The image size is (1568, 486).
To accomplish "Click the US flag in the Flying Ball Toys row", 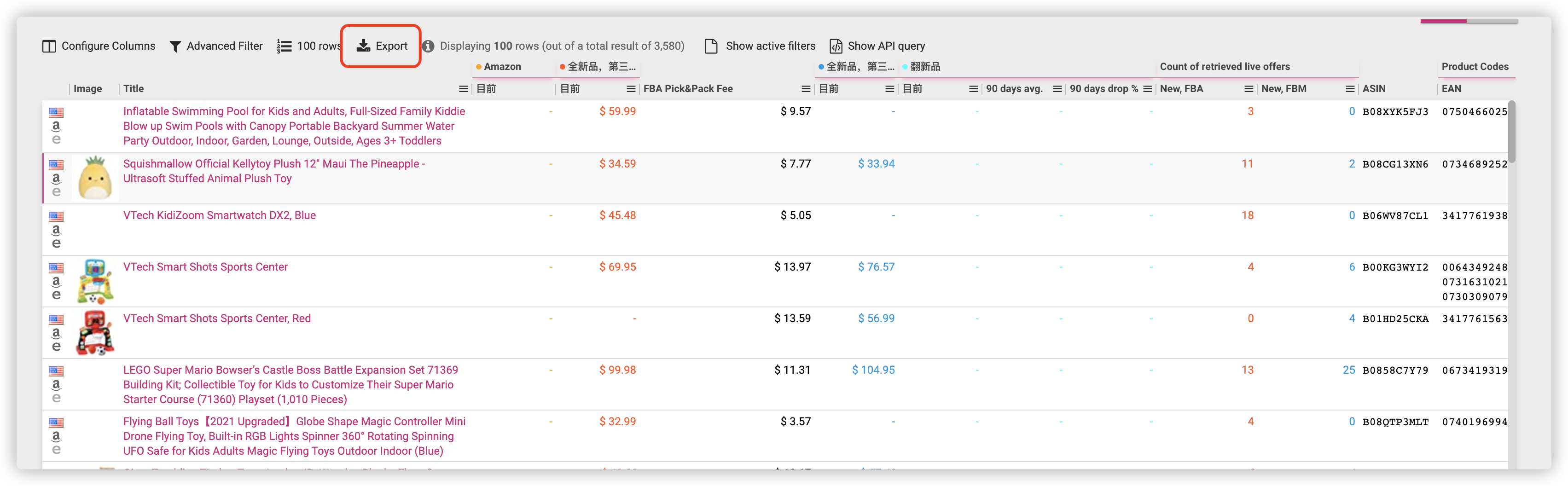I will 56,423.
